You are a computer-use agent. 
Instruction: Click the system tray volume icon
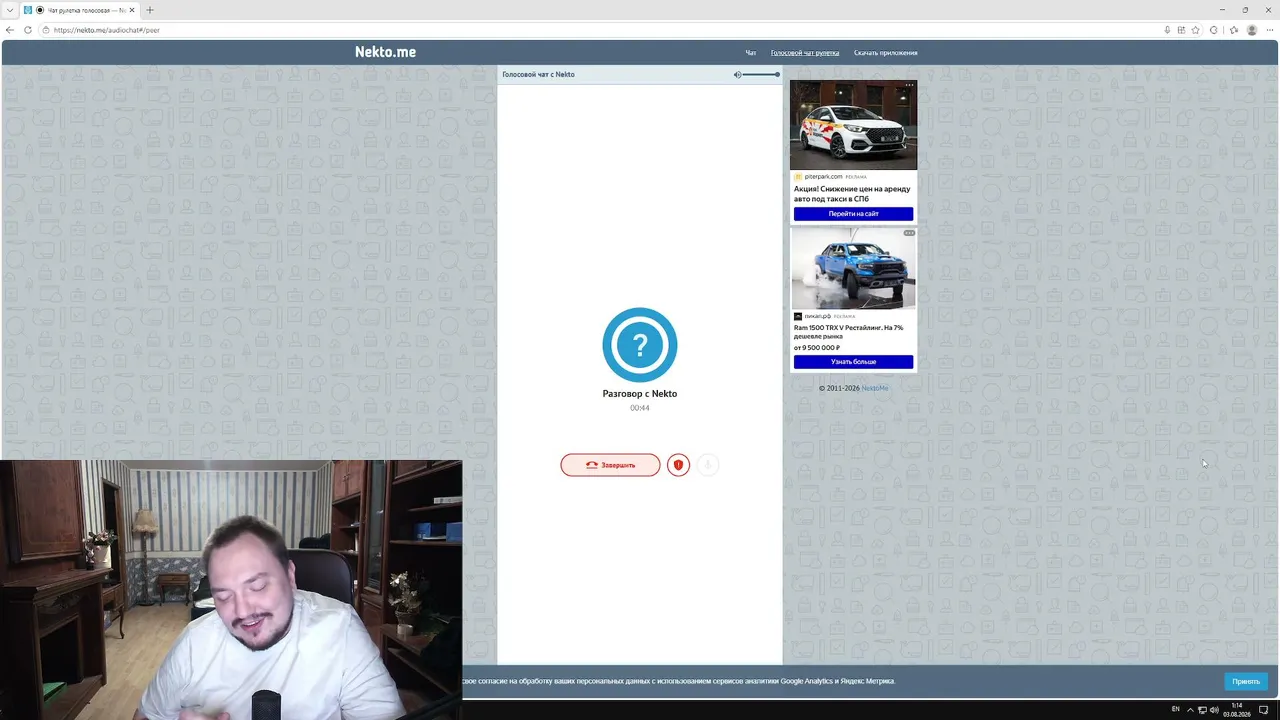coord(1214,710)
